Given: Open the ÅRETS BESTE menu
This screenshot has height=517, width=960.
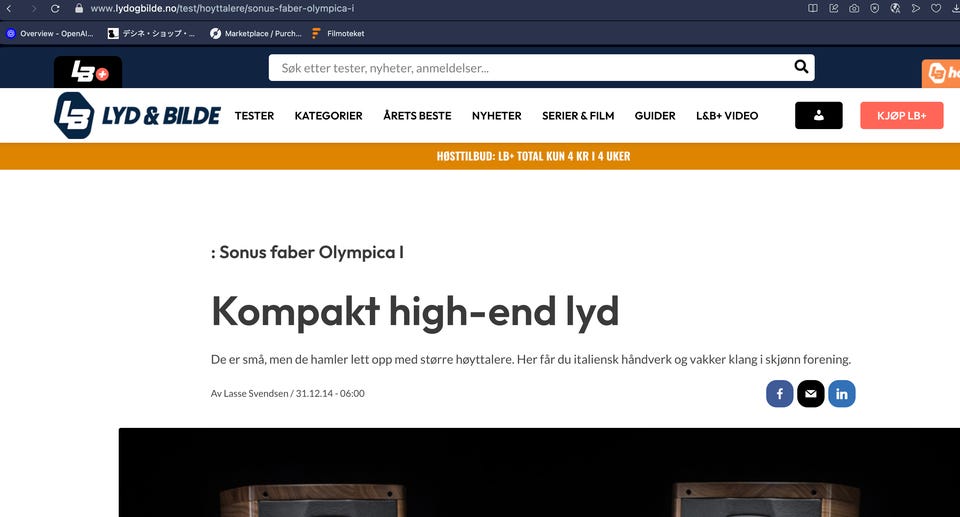Looking at the screenshot, I should [417, 116].
